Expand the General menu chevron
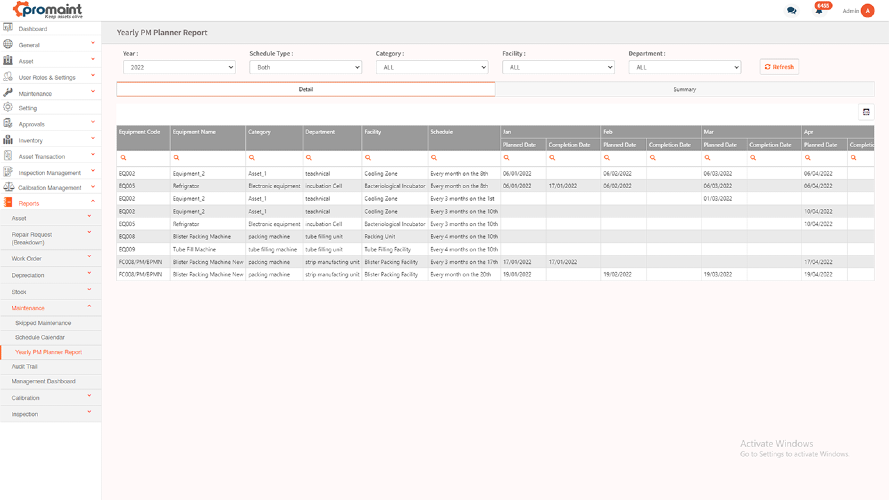Viewport: 889px width, 500px height. (x=93, y=43)
